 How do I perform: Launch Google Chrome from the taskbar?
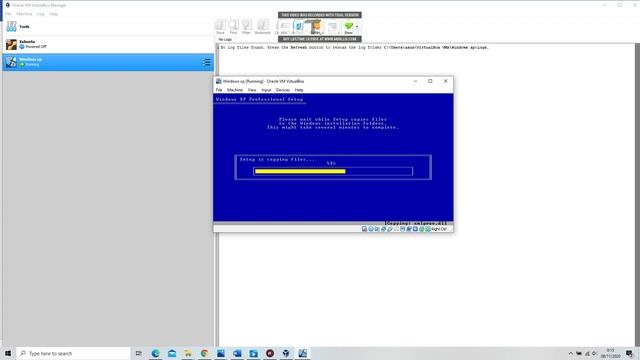click(204, 353)
